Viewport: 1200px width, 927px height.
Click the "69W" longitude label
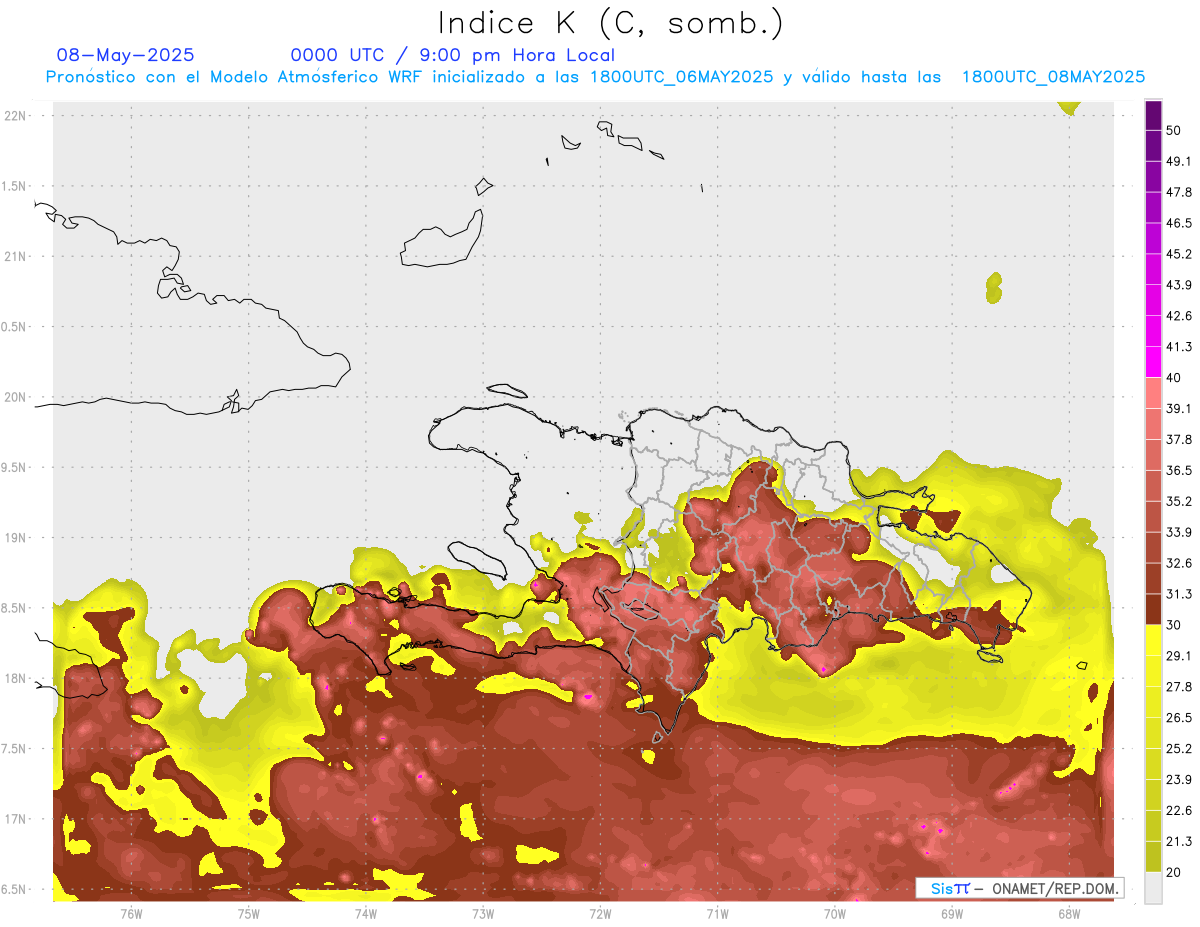[x=951, y=913]
